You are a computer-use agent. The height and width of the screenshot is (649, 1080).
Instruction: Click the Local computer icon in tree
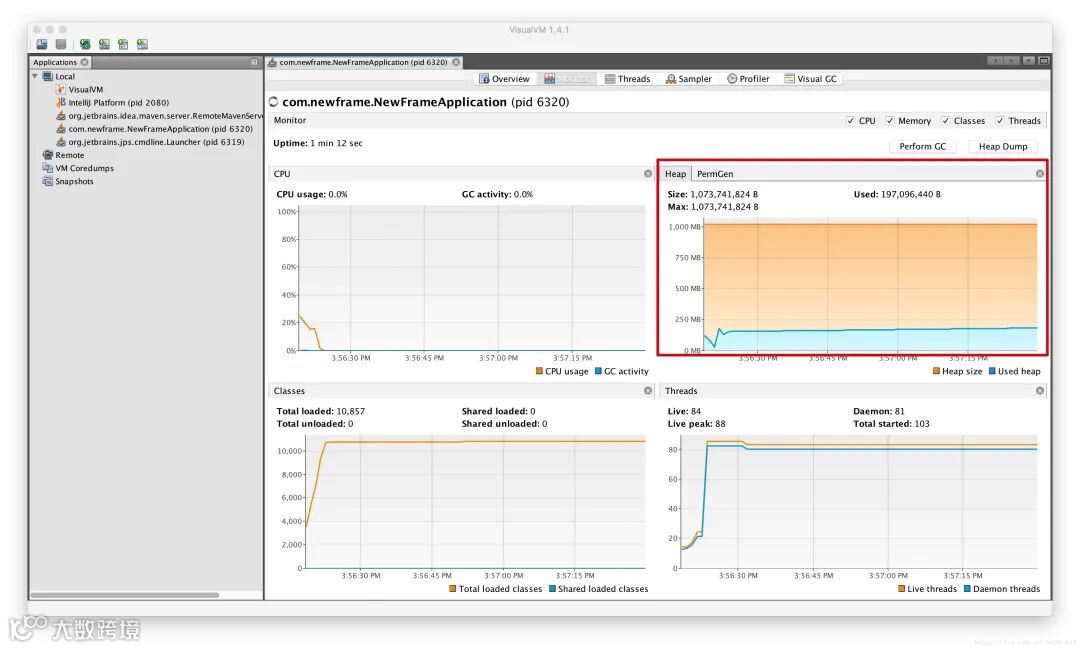pyautogui.click(x=48, y=76)
